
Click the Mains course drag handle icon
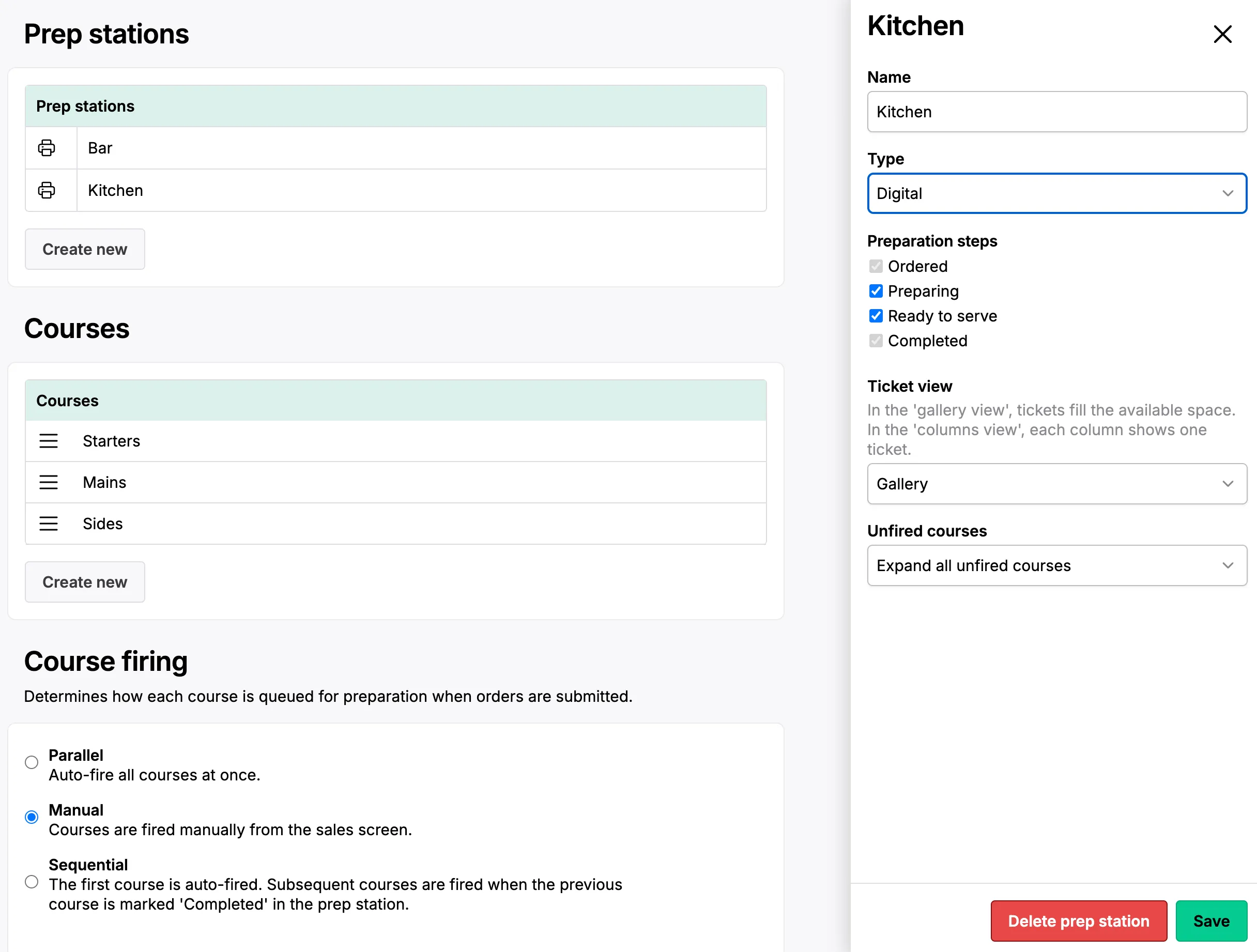[x=49, y=481]
